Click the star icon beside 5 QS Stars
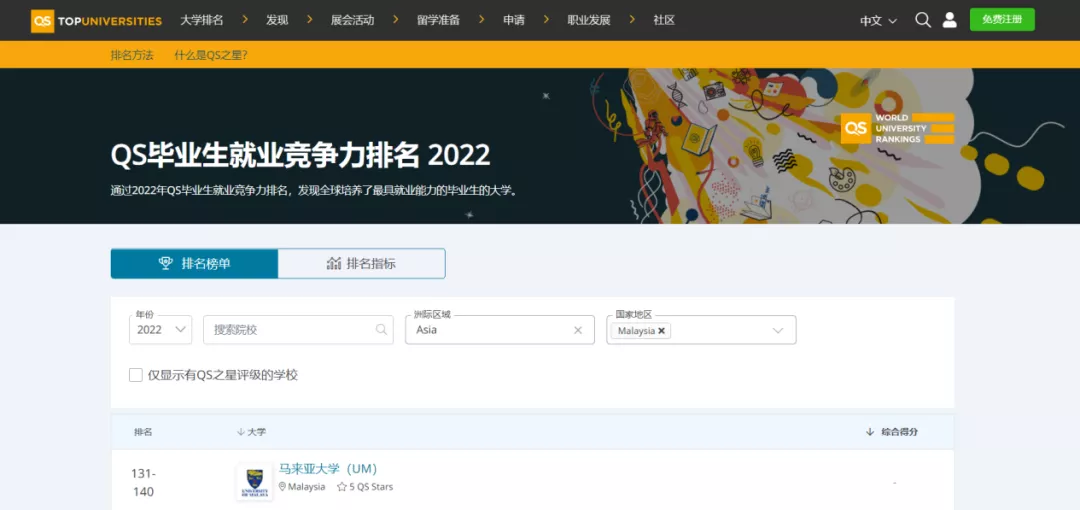The width and height of the screenshot is (1080, 510). [342, 487]
